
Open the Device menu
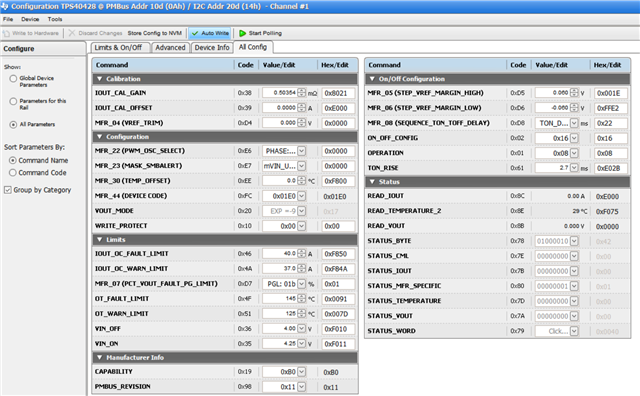point(30,19)
